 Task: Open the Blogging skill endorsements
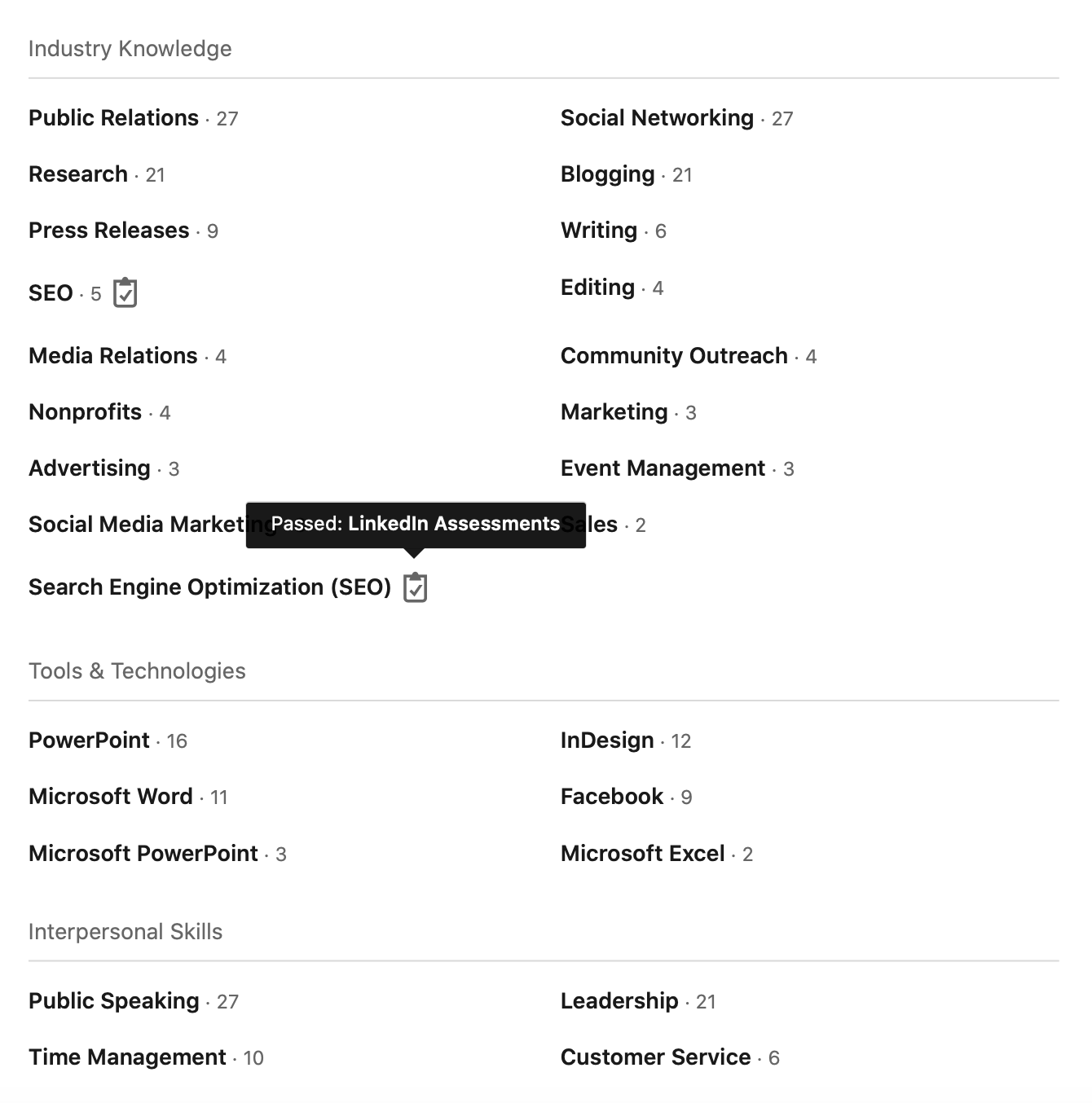(607, 174)
